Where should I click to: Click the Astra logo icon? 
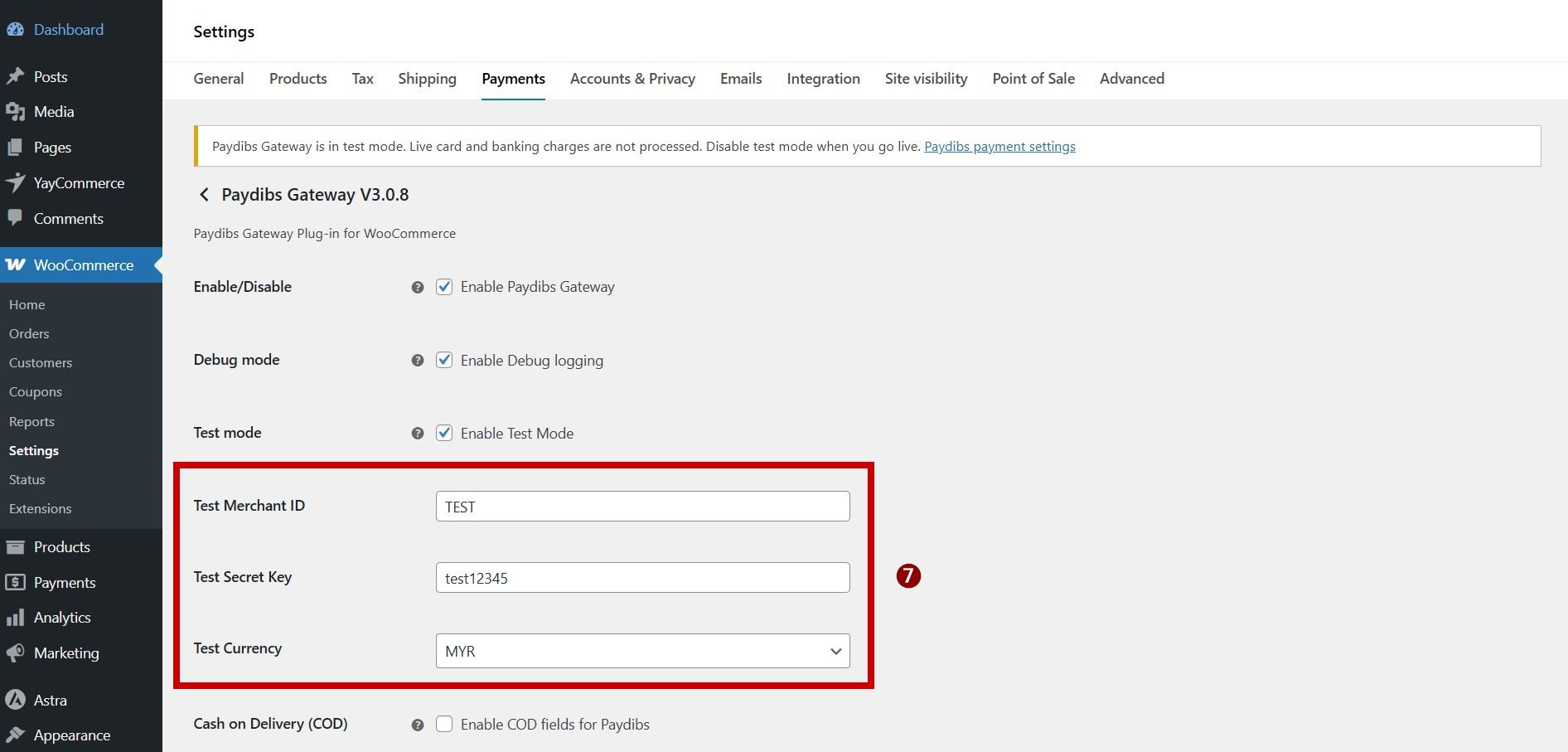point(15,700)
